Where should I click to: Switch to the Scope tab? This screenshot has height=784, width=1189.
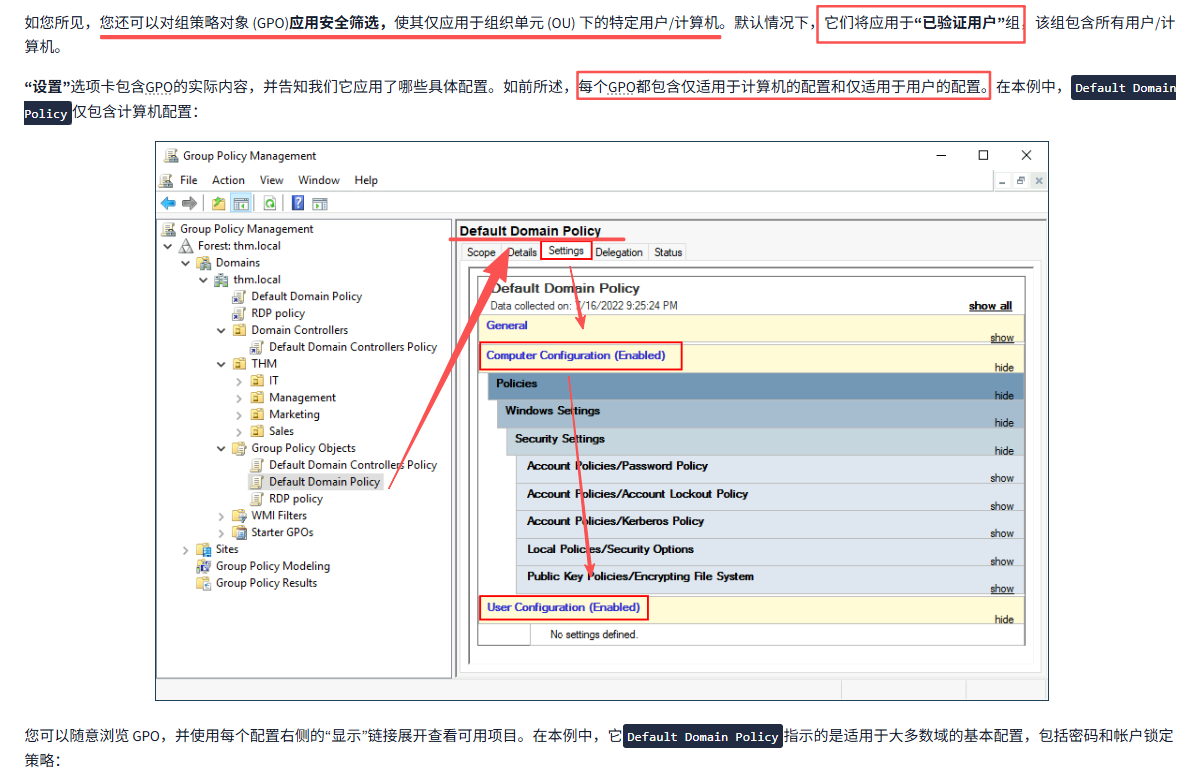tap(481, 252)
